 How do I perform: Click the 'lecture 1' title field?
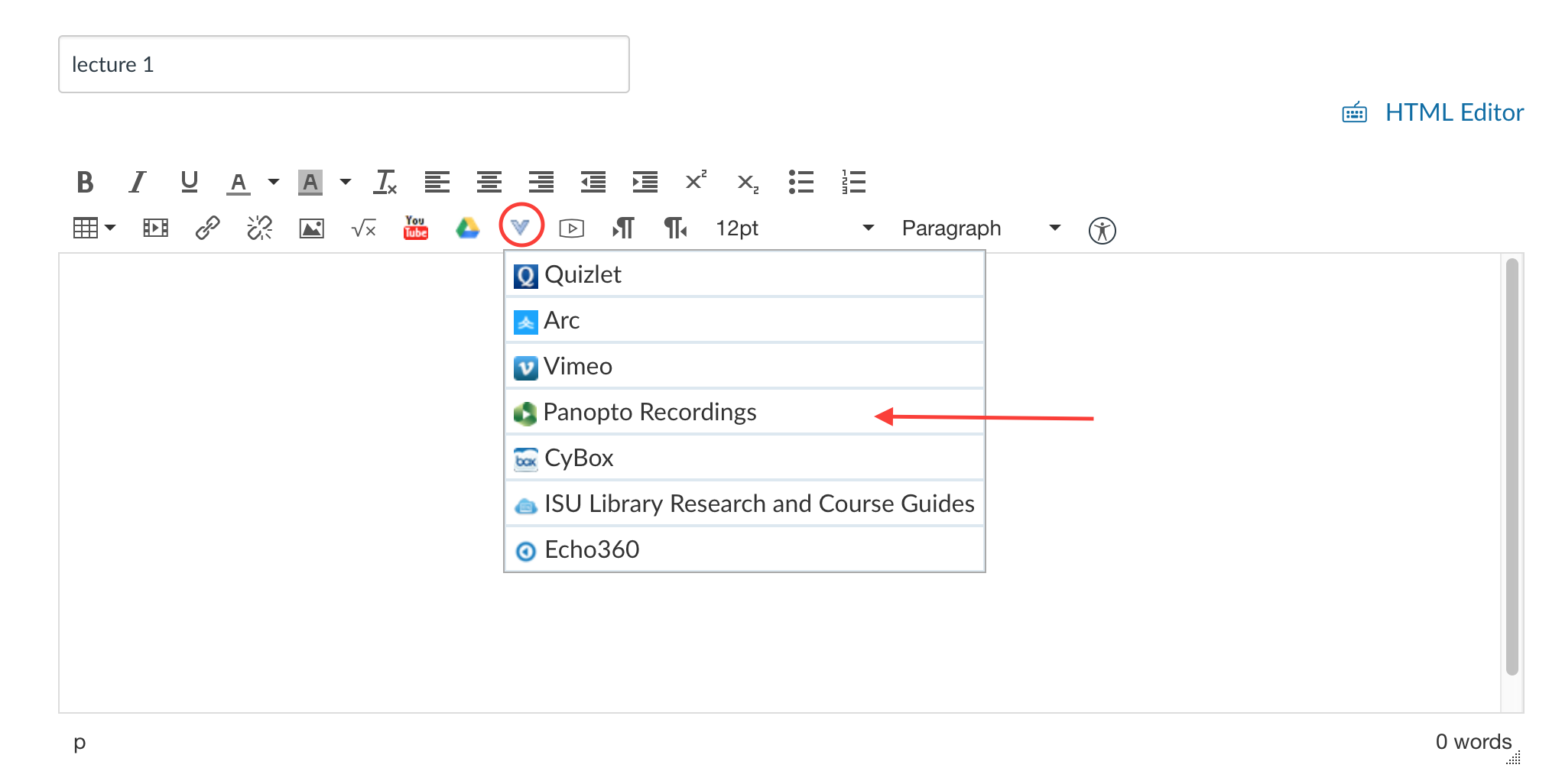[344, 64]
